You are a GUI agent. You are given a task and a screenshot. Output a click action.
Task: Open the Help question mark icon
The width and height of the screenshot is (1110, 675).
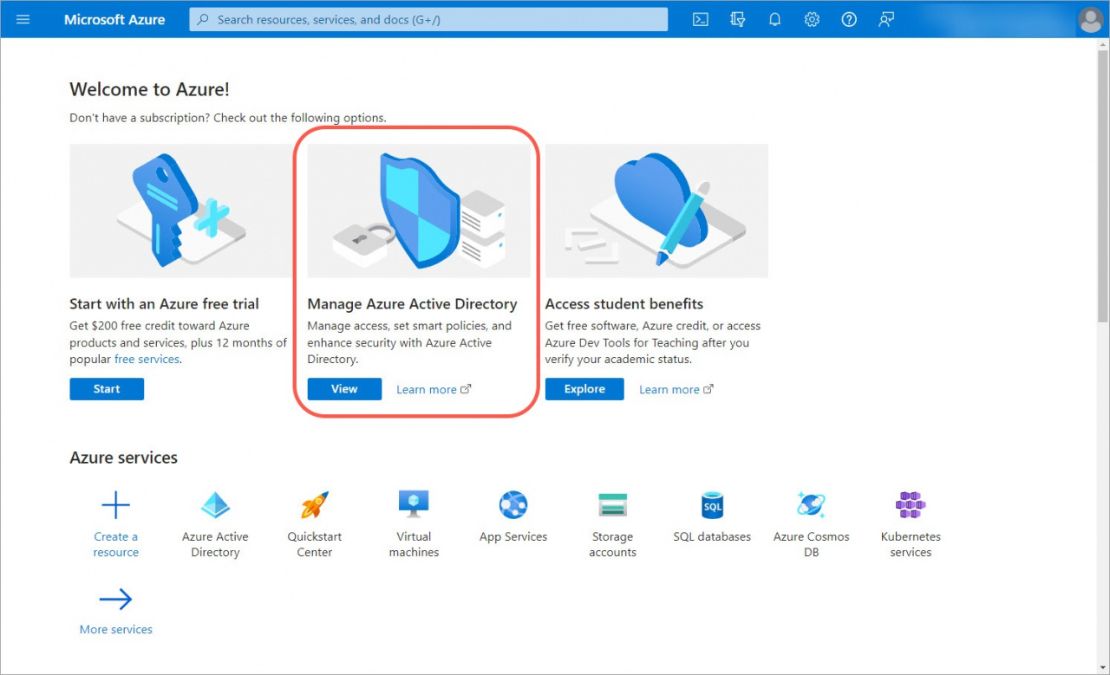coord(849,19)
